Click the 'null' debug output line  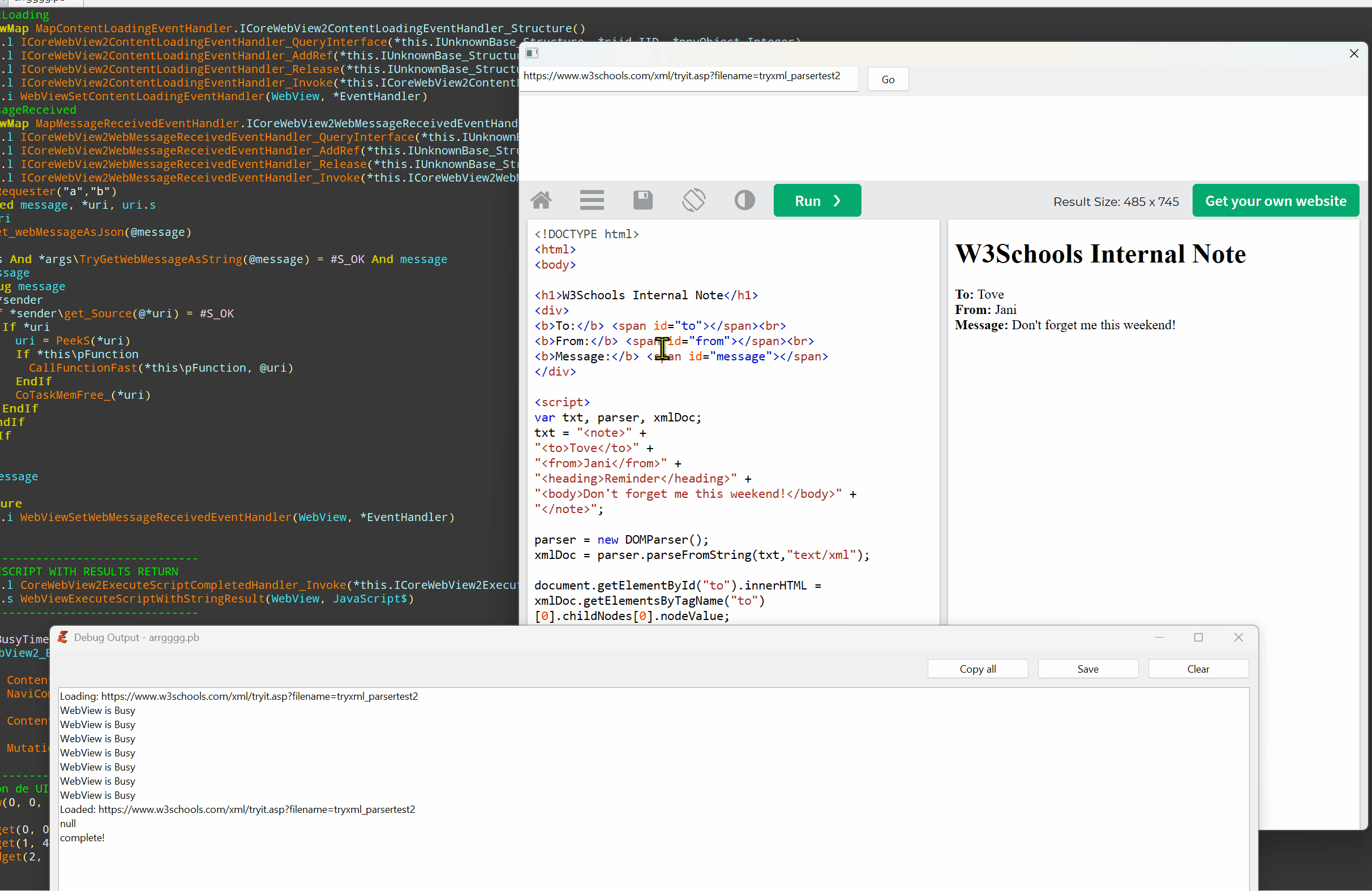tap(68, 824)
